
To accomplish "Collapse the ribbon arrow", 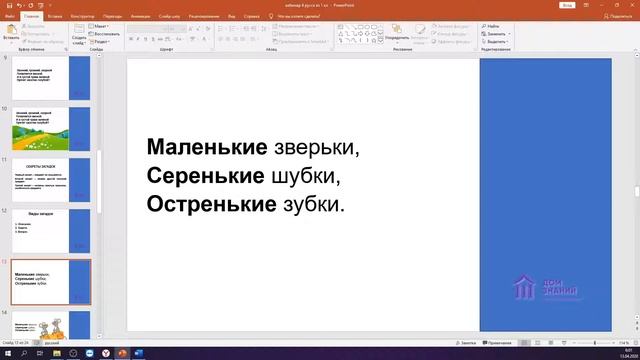I will click(636, 49).
